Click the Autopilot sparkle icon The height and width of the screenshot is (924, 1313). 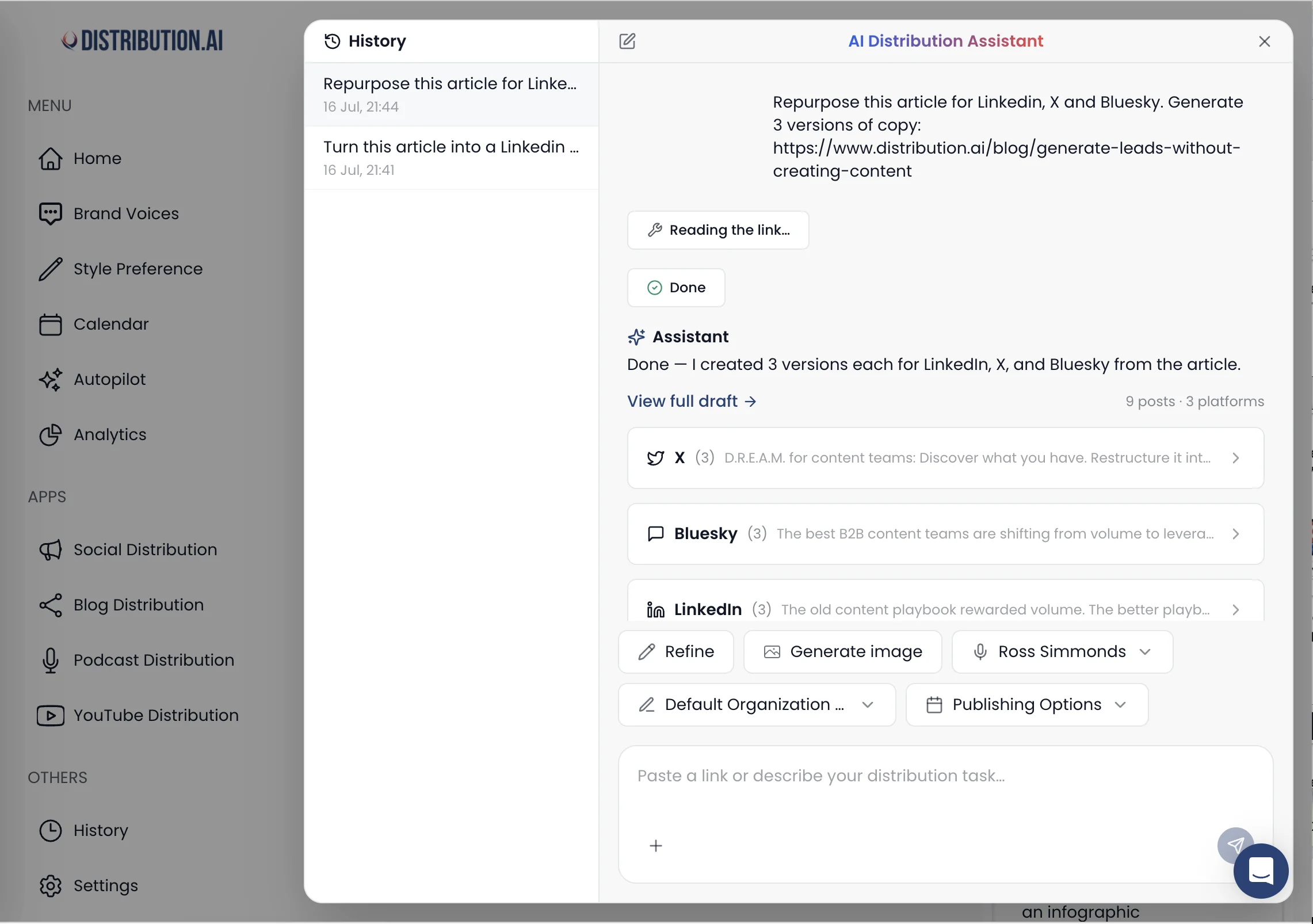point(51,379)
